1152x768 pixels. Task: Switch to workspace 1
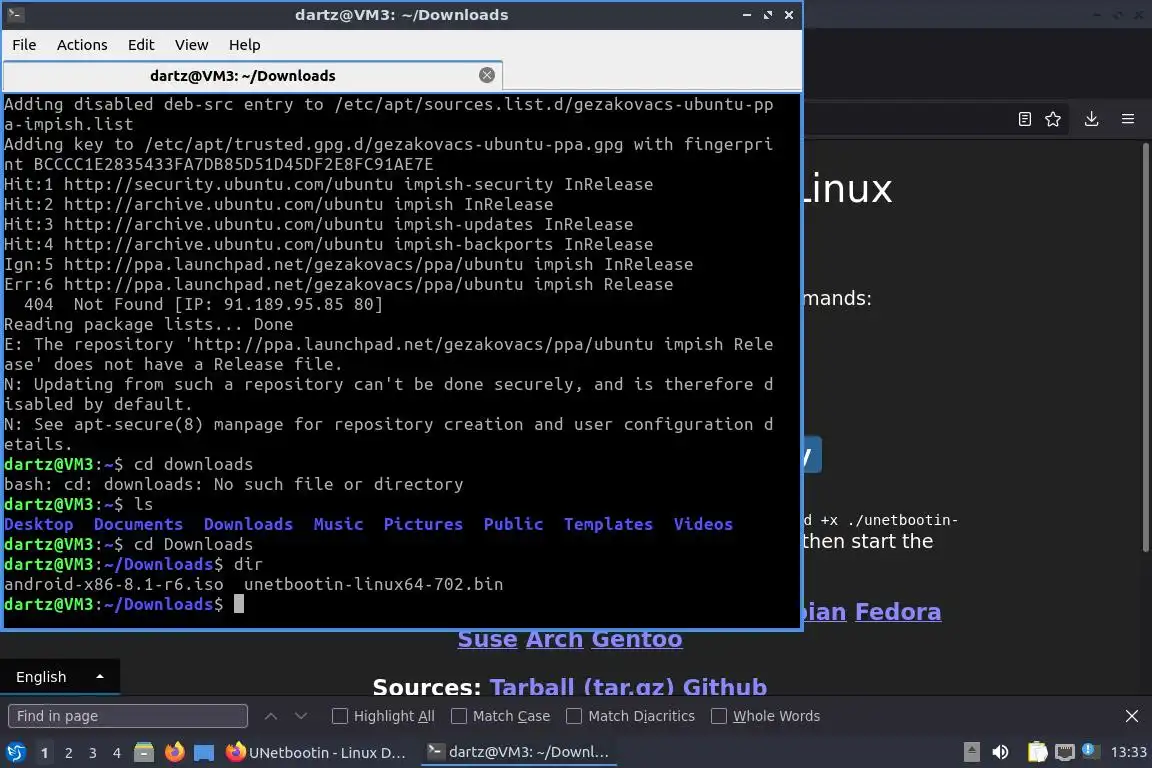pos(44,753)
